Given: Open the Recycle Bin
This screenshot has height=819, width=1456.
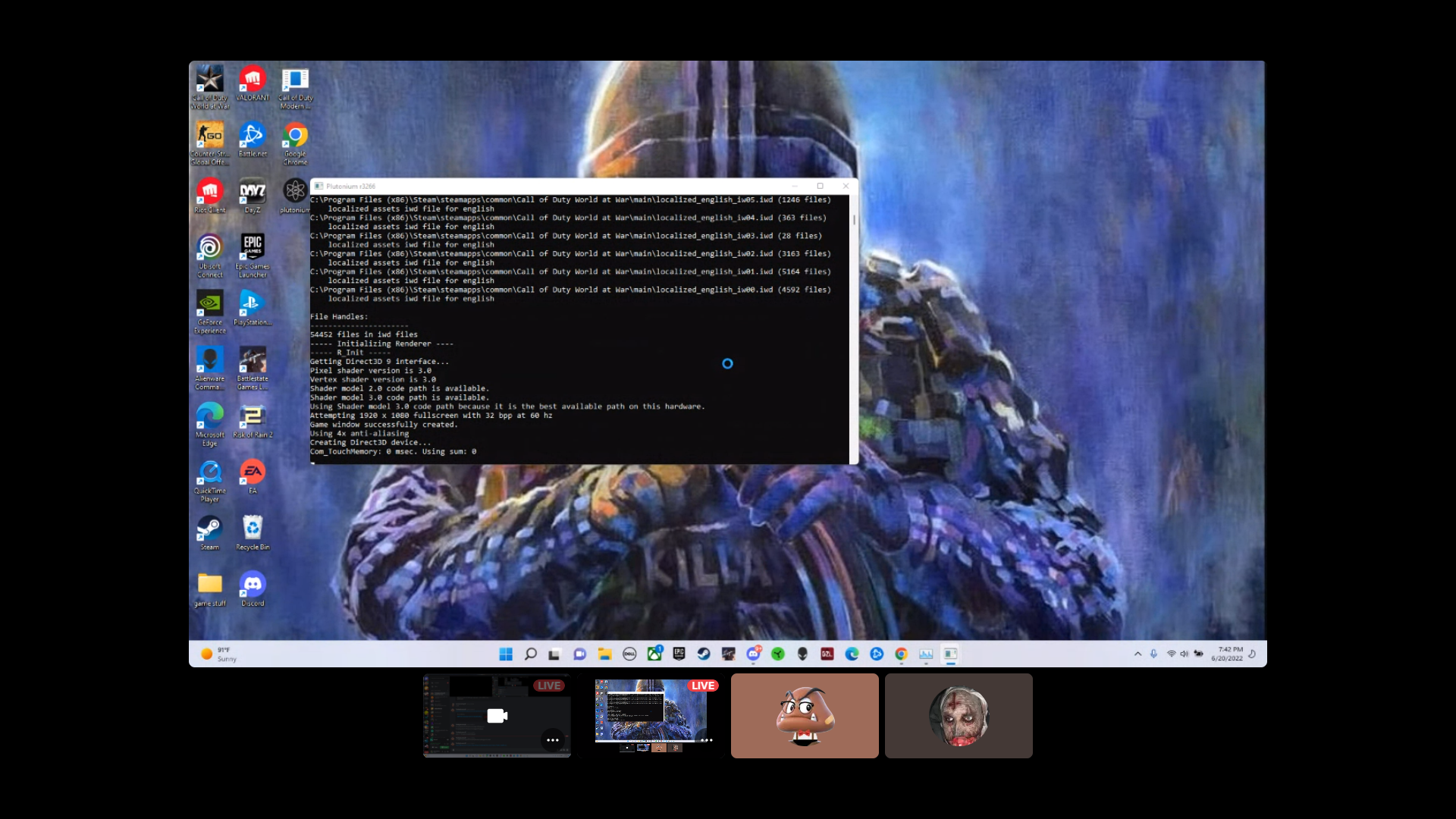Looking at the screenshot, I should click(253, 532).
